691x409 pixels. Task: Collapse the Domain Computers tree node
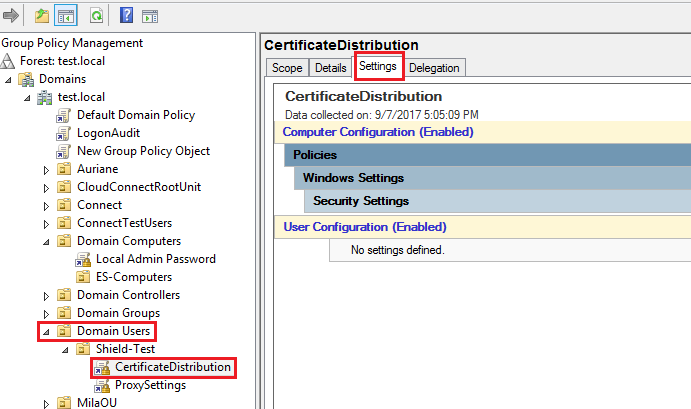tap(46, 242)
